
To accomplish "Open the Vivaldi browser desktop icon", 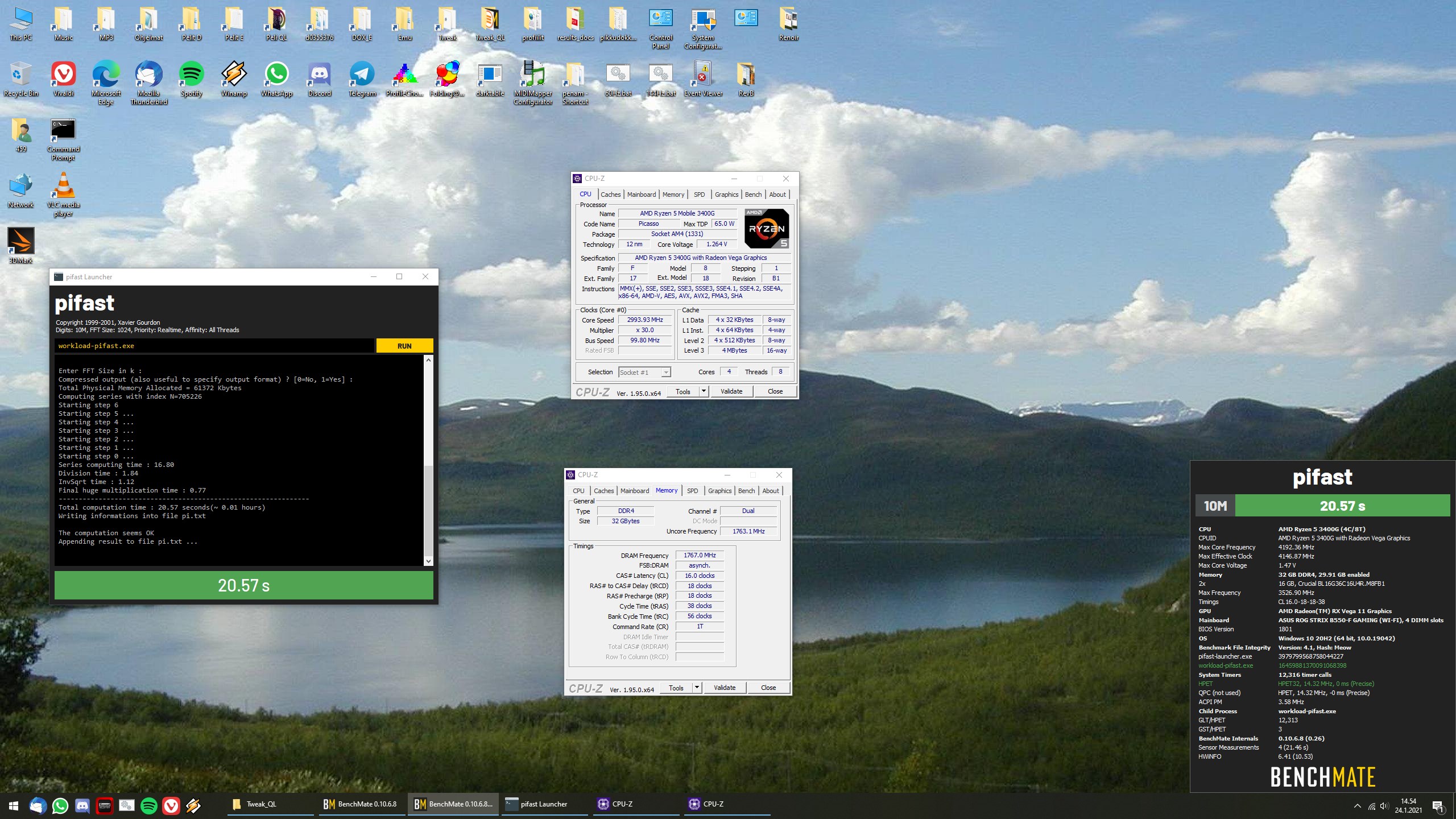I will click(63, 79).
